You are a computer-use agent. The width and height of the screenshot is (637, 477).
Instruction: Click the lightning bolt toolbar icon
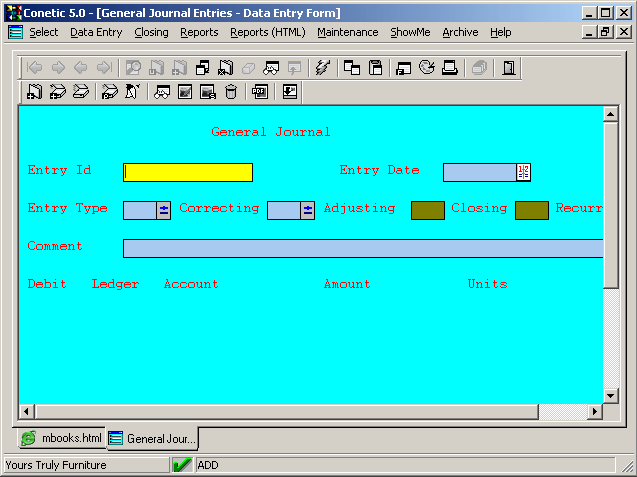321,68
